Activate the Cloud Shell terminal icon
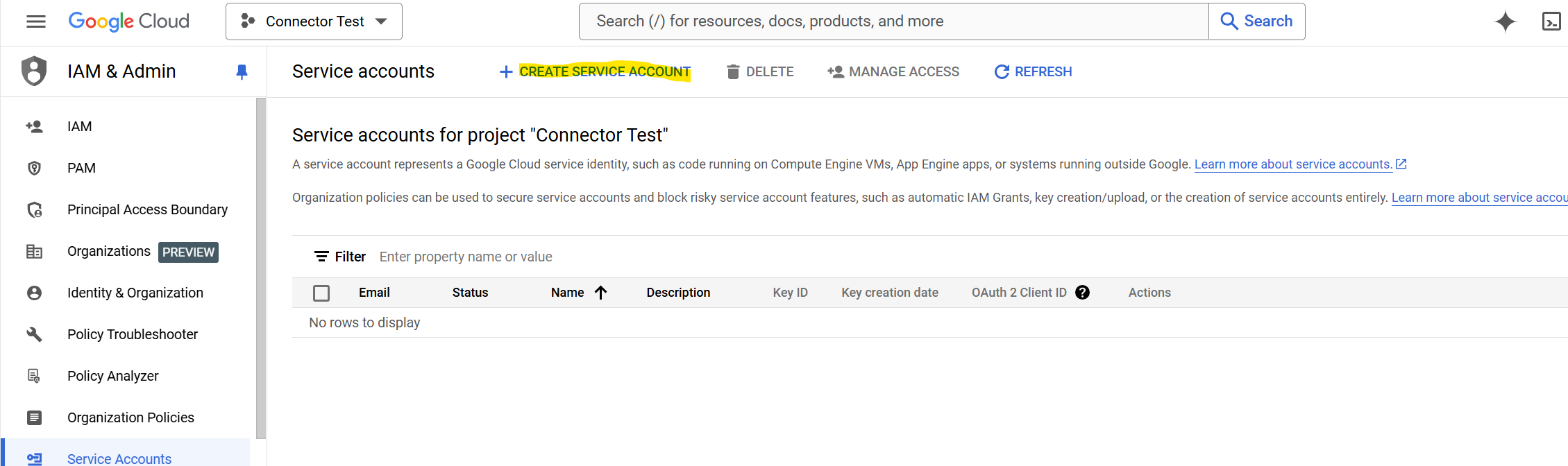The image size is (1568, 466). pyautogui.click(x=1551, y=21)
